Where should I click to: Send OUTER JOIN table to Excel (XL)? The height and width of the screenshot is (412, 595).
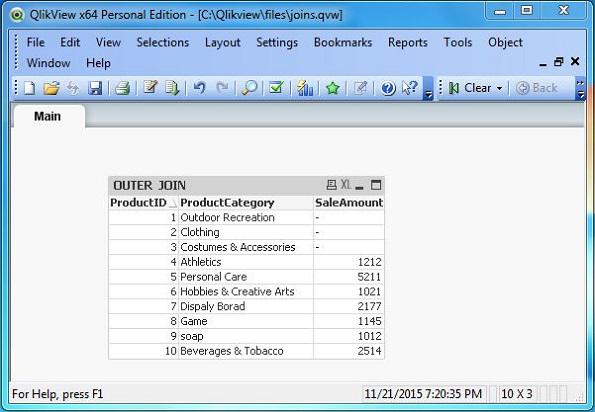pyautogui.click(x=346, y=185)
